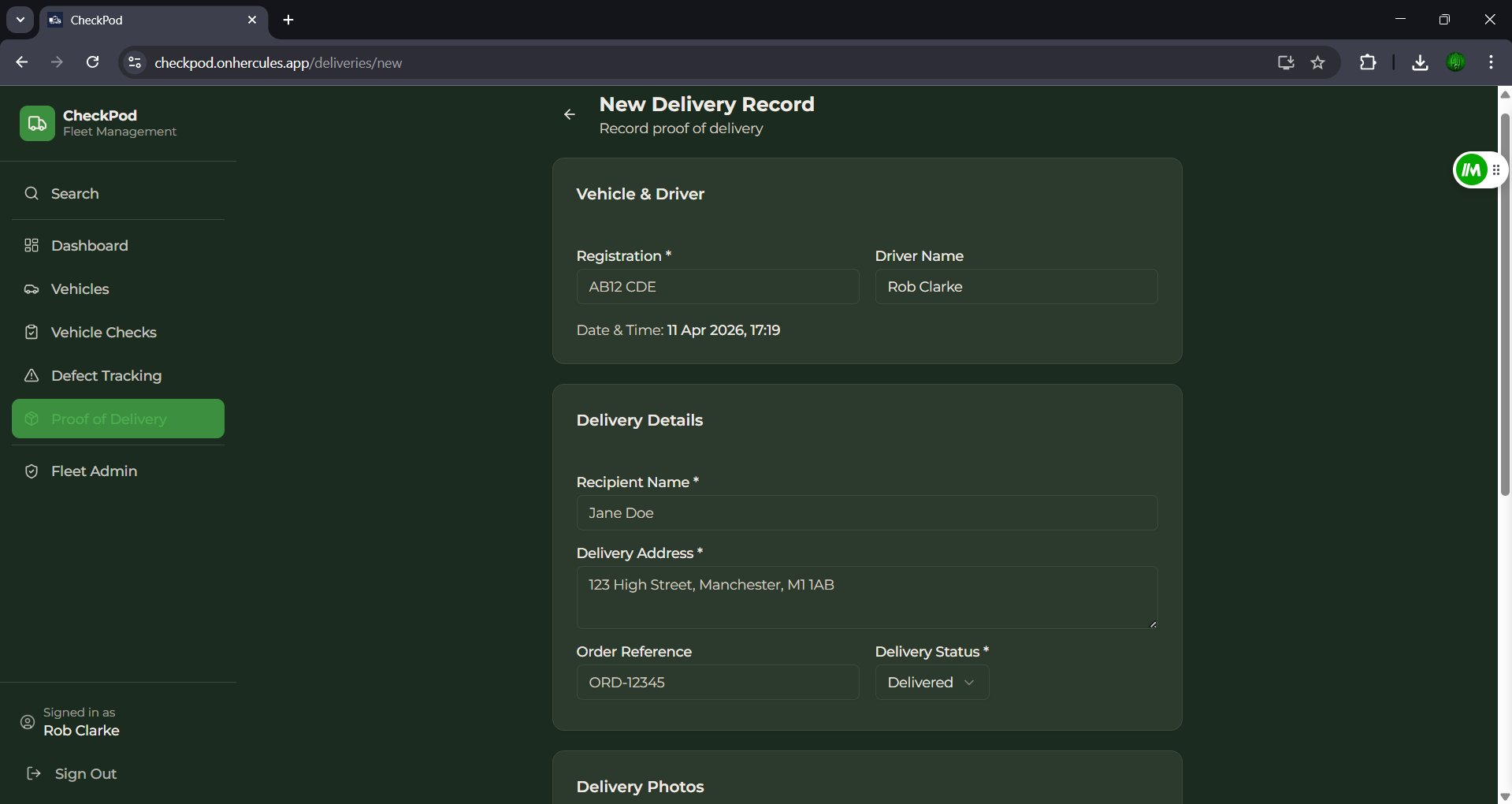Bookmark this page with the star icon
1512x804 pixels.
[x=1317, y=63]
